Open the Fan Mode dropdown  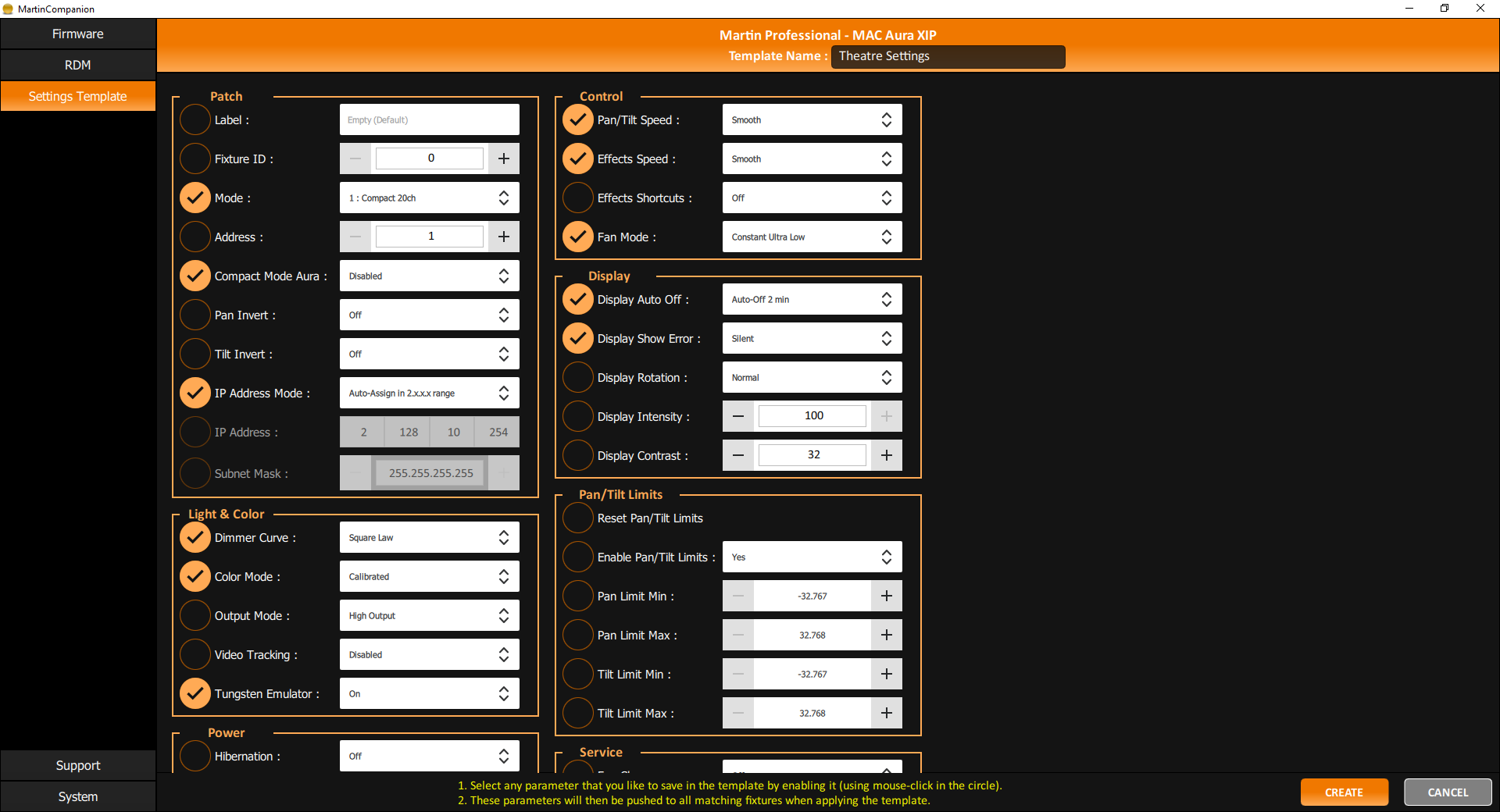811,237
